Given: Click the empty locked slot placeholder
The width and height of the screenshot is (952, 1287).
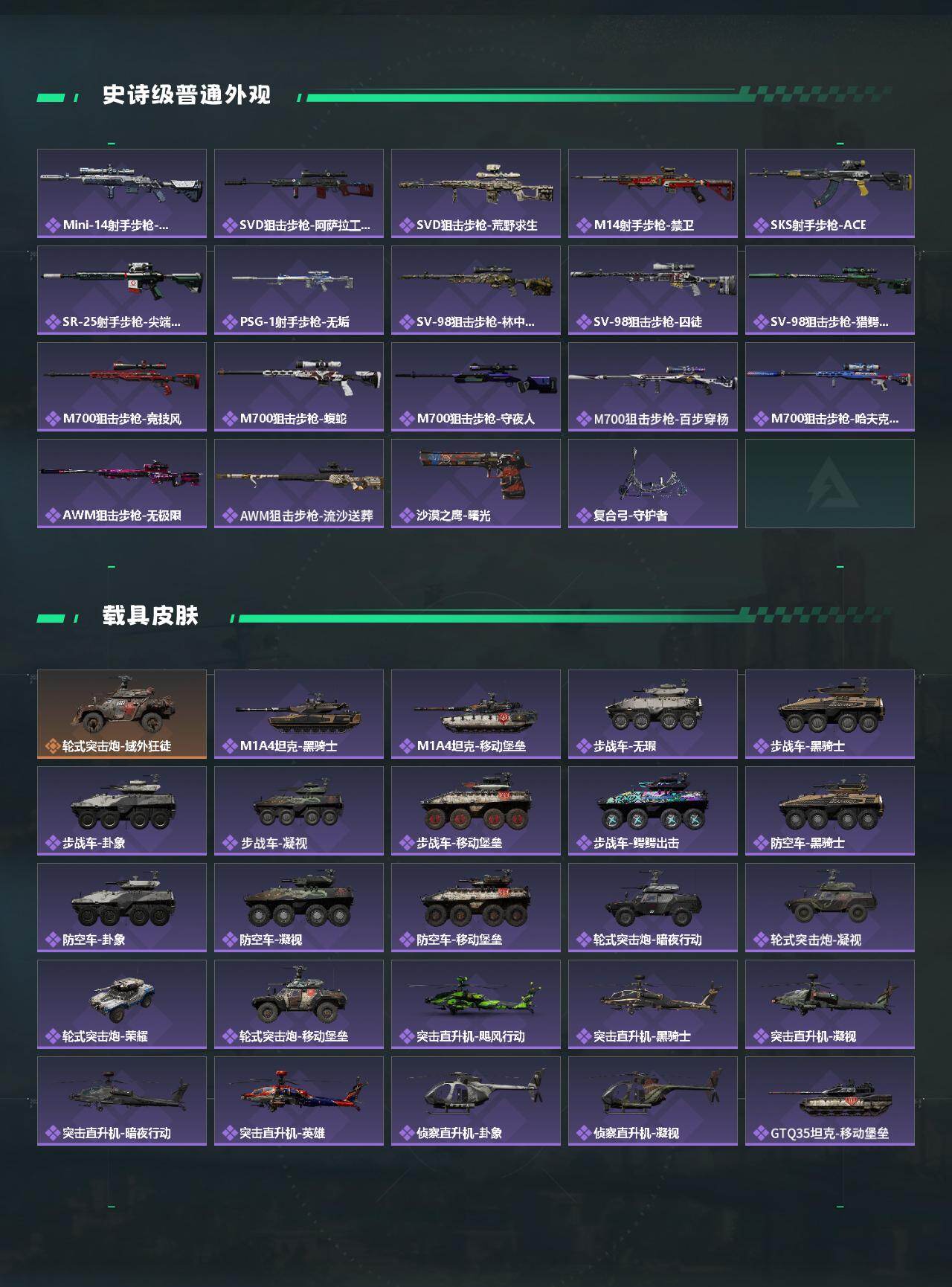Looking at the screenshot, I should coord(830,484).
